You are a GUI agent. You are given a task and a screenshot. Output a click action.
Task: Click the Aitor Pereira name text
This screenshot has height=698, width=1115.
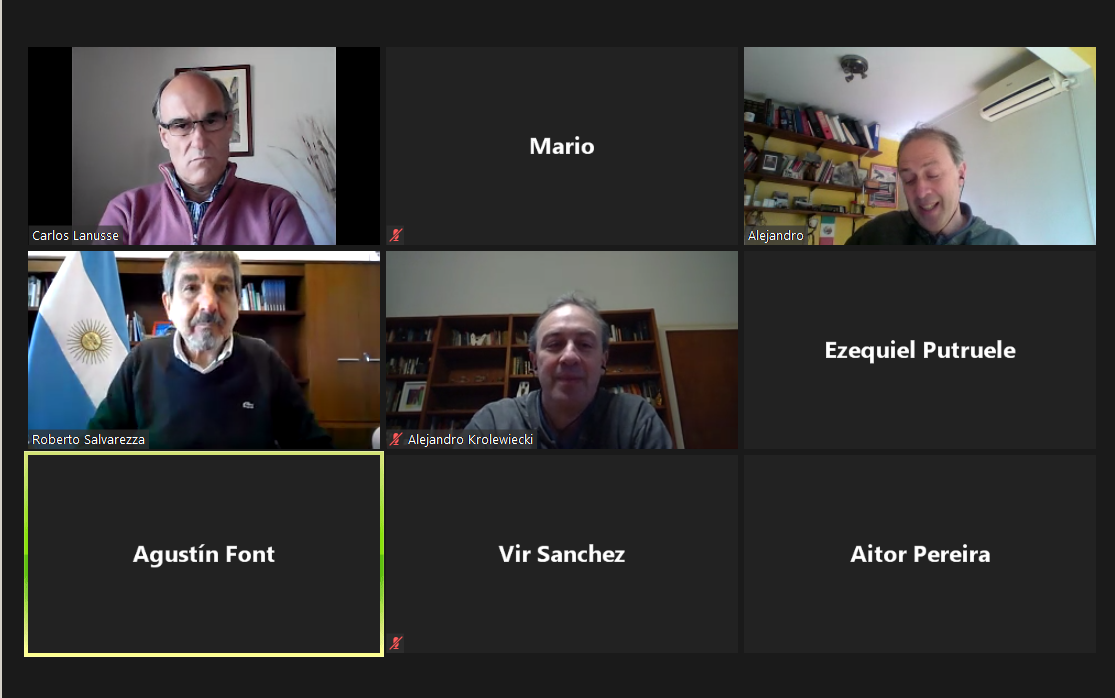point(919,554)
